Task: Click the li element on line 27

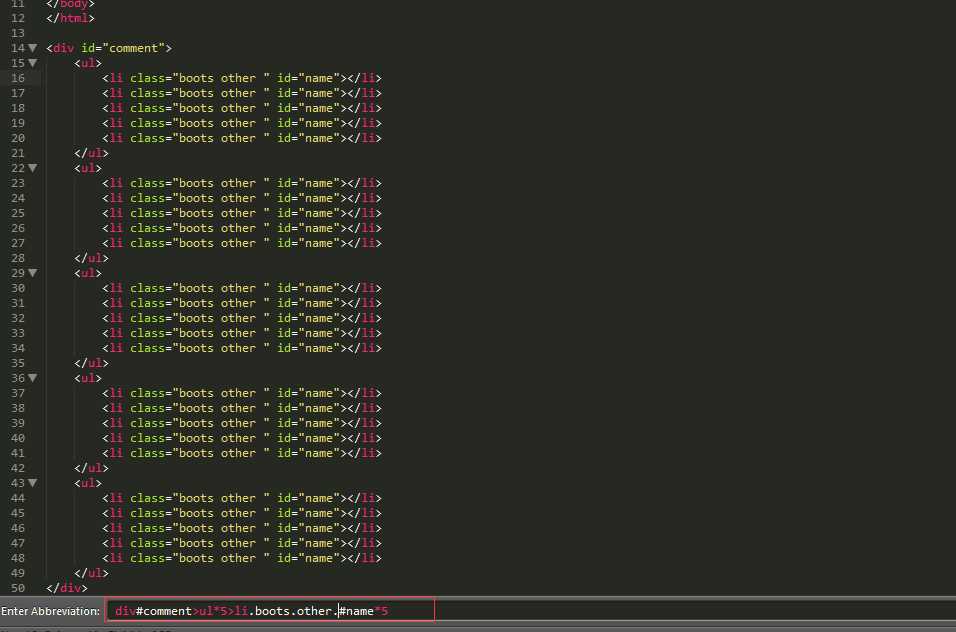Action: [242, 243]
